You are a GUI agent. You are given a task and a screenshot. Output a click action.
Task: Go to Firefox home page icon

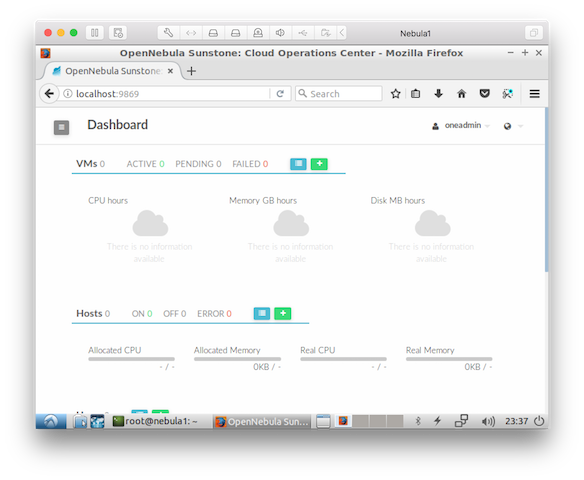[x=461, y=94]
